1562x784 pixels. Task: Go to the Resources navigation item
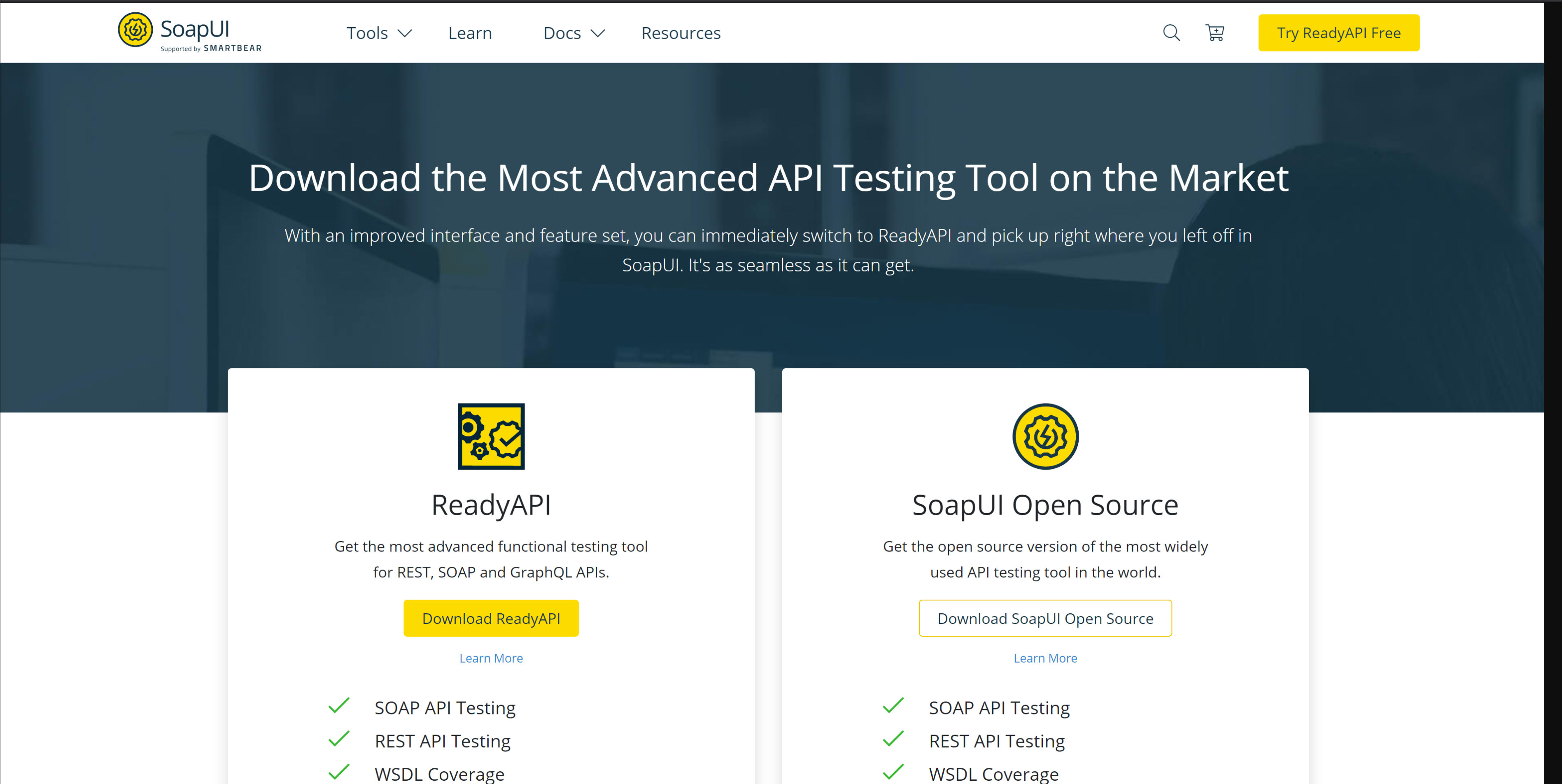(681, 33)
